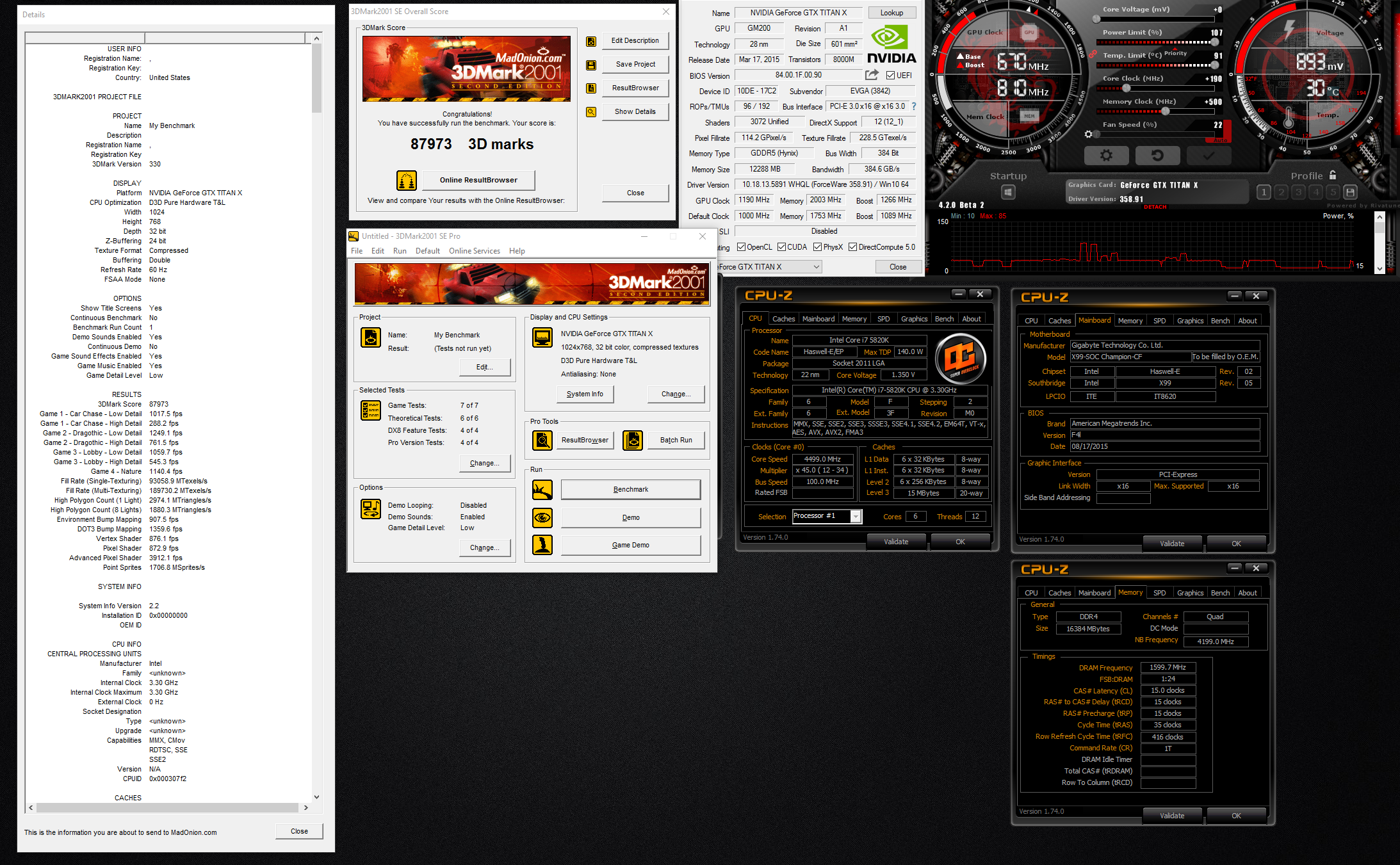This screenshot has width=1400, height=865.
Task: Click Afterburner apply checkmark button
Action: (x=1209, y=155)
